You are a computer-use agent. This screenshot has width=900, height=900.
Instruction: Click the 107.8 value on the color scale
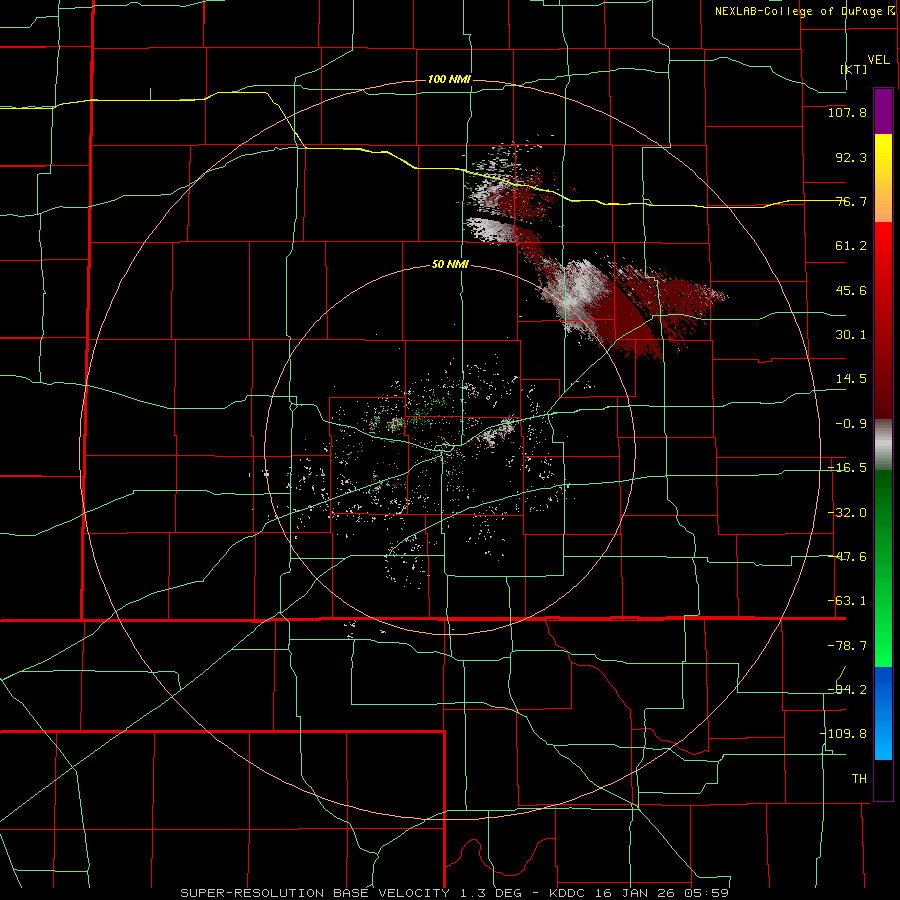[847, 112]
